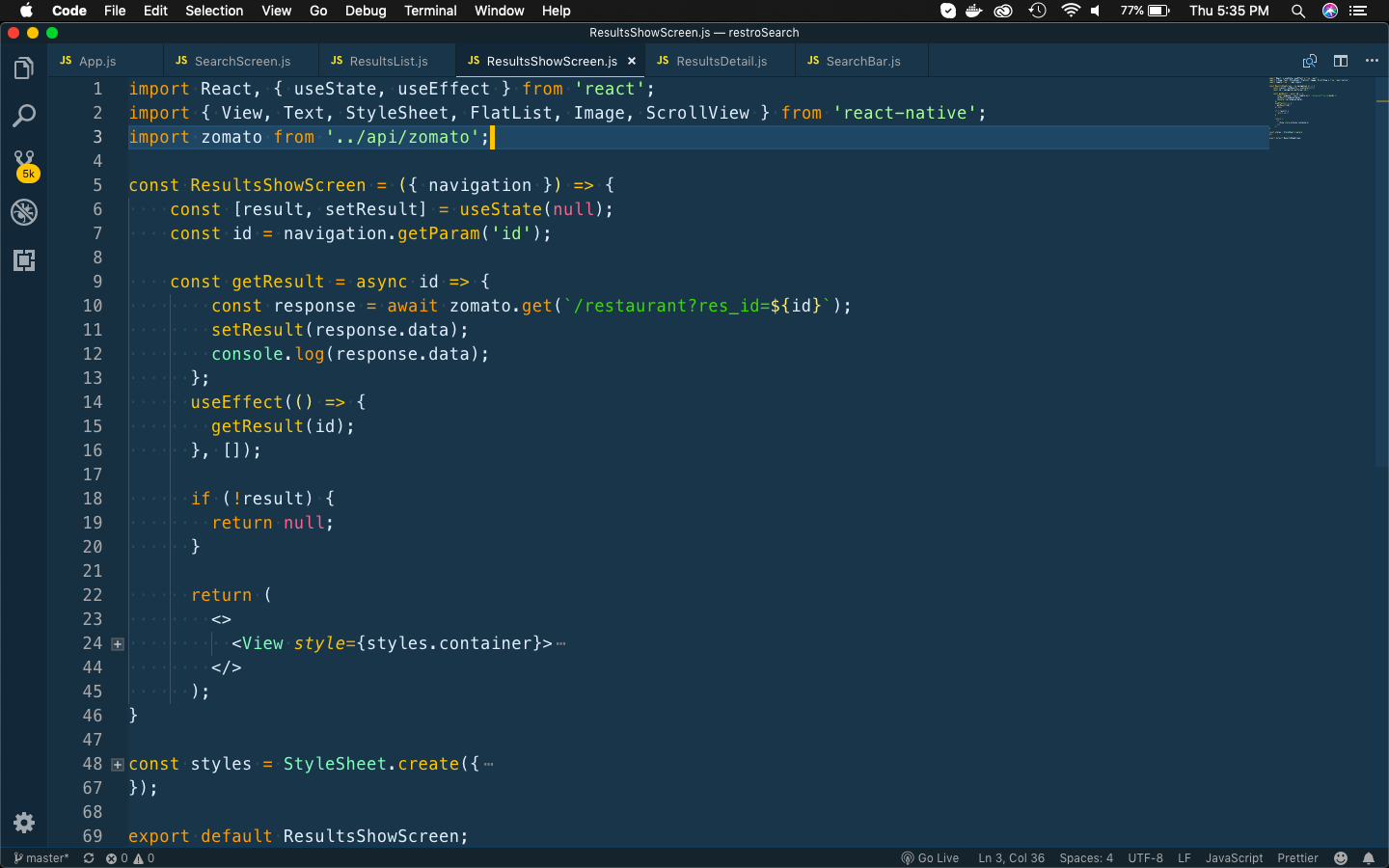Open the Go menu
1389x868 pixels.
pyautogui.click(x=318, y=11)
